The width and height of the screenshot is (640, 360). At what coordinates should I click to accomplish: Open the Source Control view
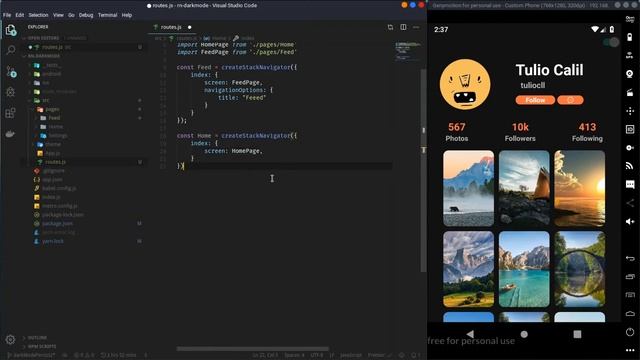point(11,72)
